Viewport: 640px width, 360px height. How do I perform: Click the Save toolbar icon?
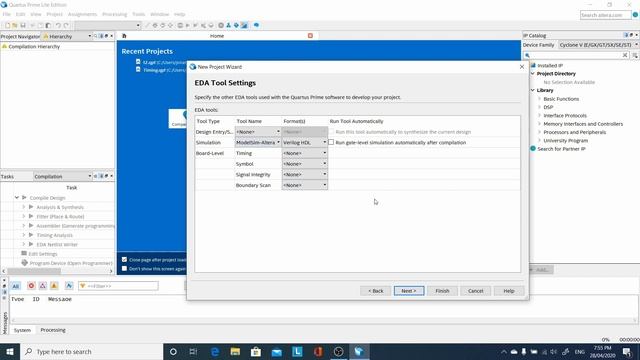23,25
